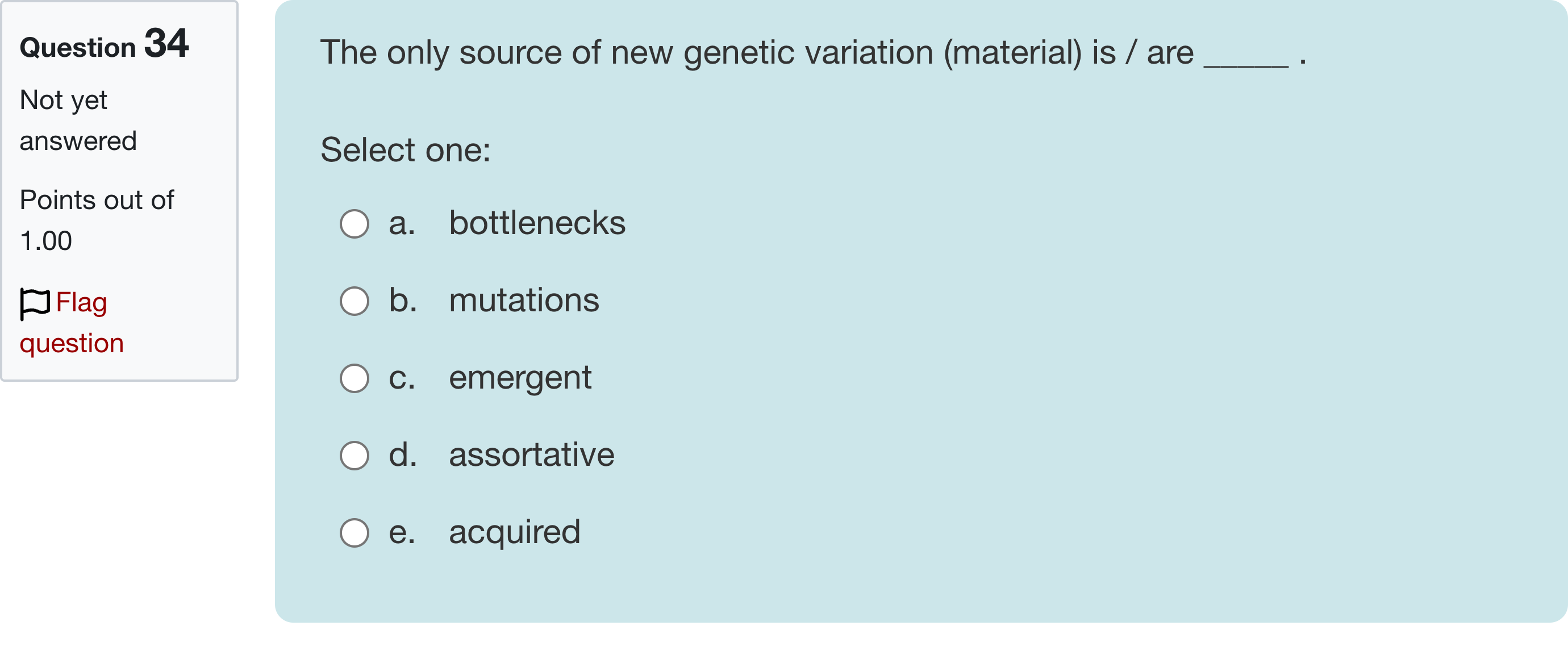
Task: Click the "bottlenecks" answer label
Action: (x=537, y=223)
